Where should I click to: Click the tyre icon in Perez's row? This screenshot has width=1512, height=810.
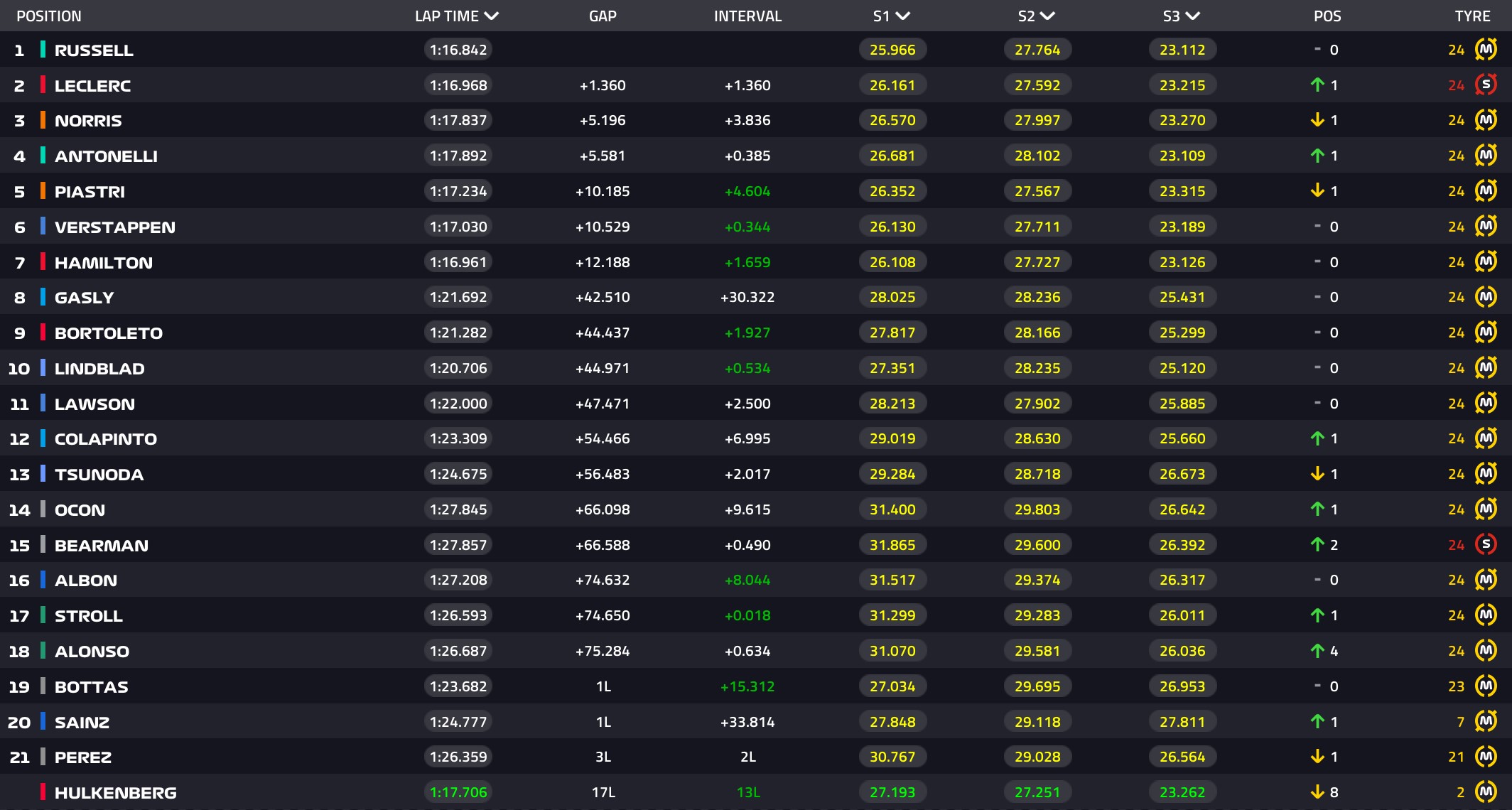click(x=1486, y=757)
